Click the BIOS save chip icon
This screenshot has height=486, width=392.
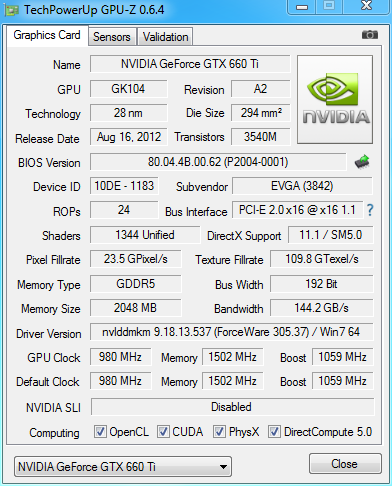point(362,162)
